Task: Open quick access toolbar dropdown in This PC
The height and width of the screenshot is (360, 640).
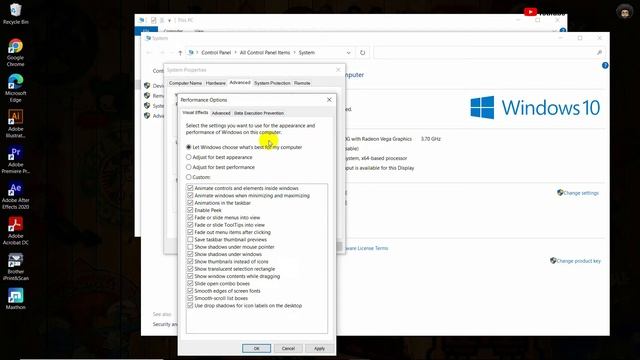Action: coord(169,20)
